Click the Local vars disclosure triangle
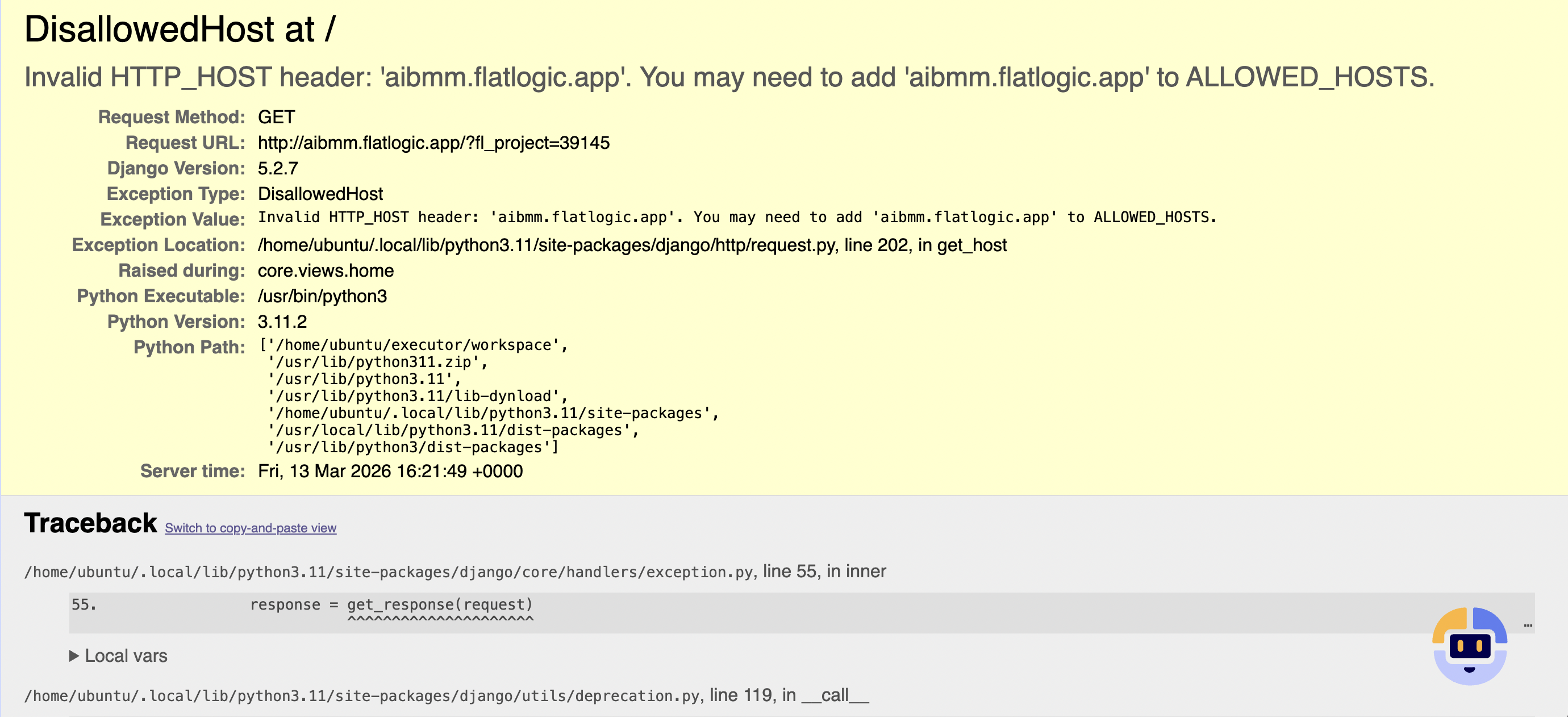 tap(74, 656)
